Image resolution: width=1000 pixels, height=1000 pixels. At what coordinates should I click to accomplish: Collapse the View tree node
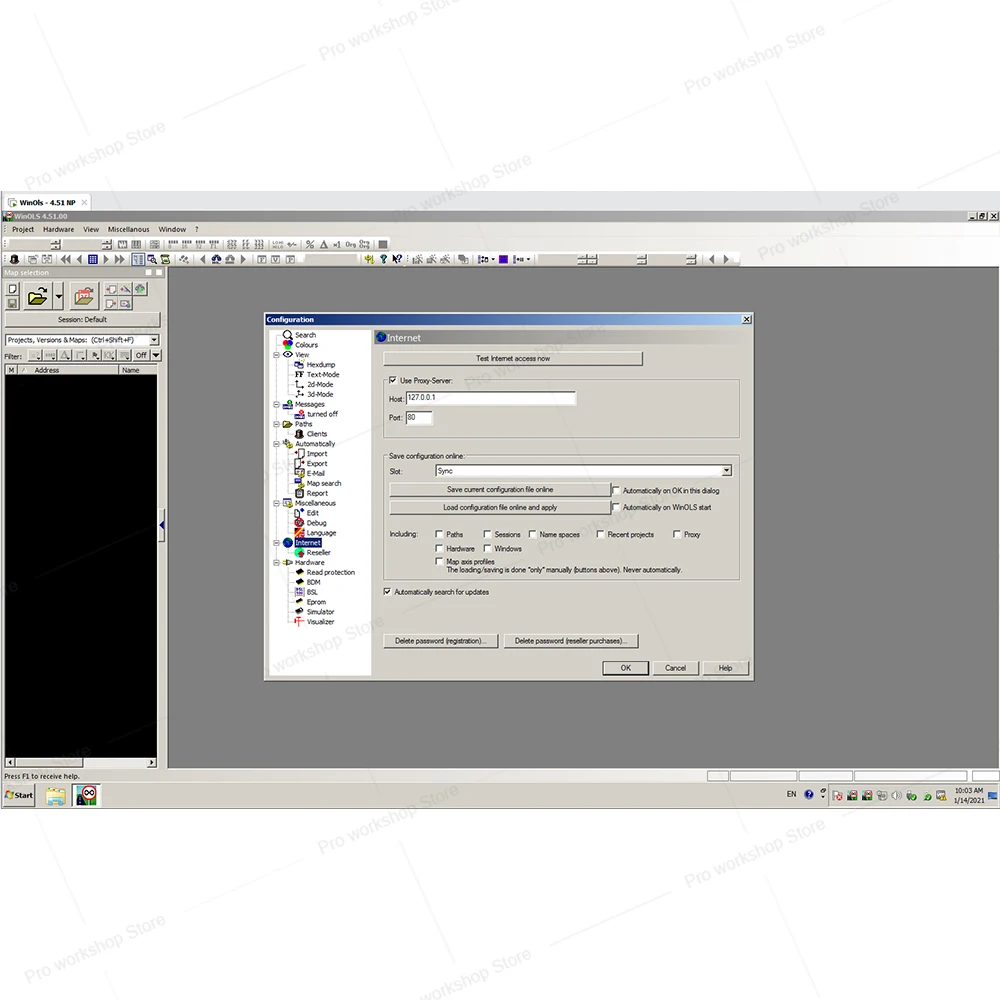coord(277,355)
